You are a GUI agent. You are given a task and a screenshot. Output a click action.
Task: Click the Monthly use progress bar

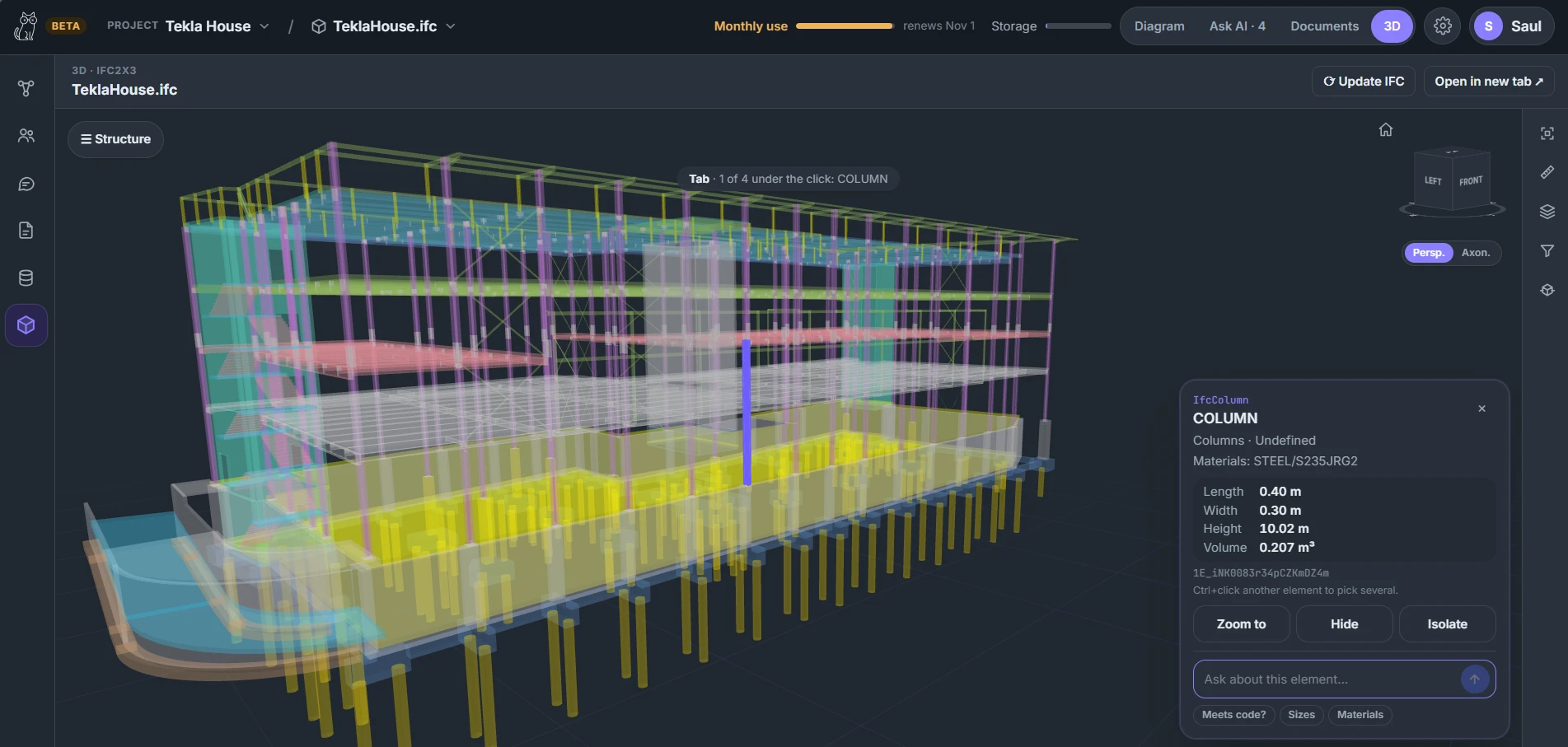(x=845, y=26)
